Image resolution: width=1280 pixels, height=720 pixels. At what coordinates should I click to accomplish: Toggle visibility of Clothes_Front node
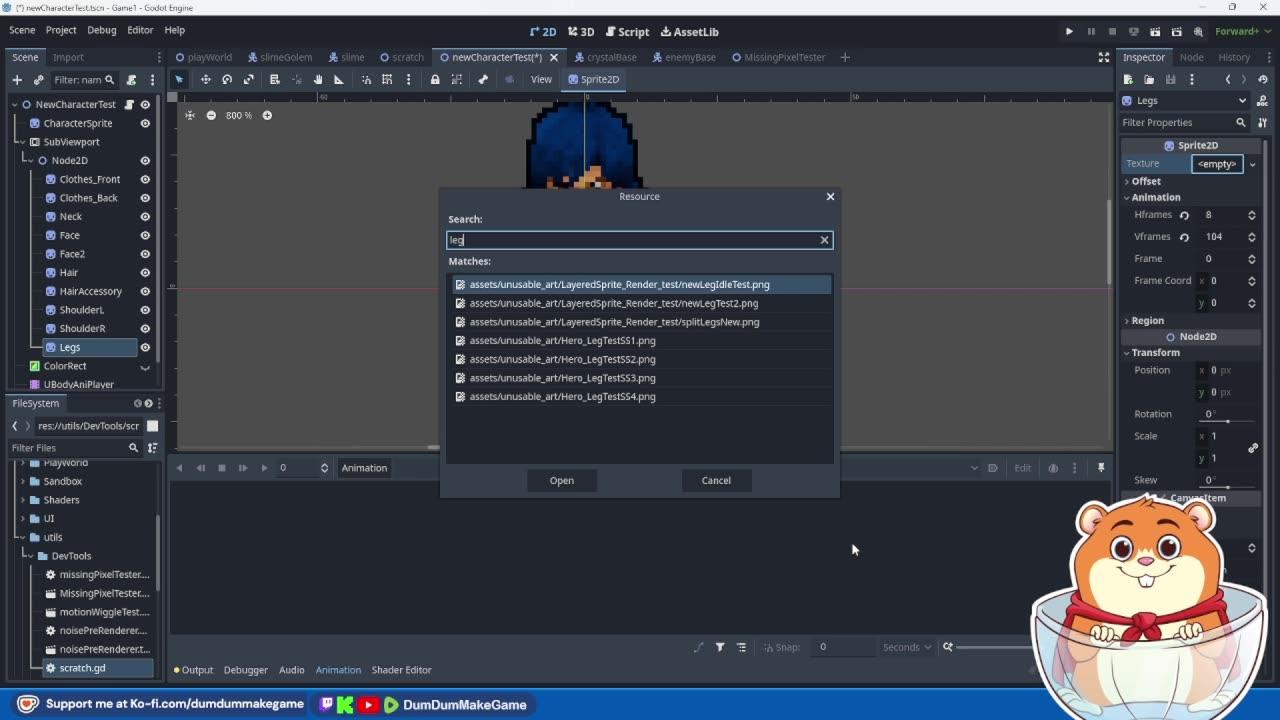point(145,179)
